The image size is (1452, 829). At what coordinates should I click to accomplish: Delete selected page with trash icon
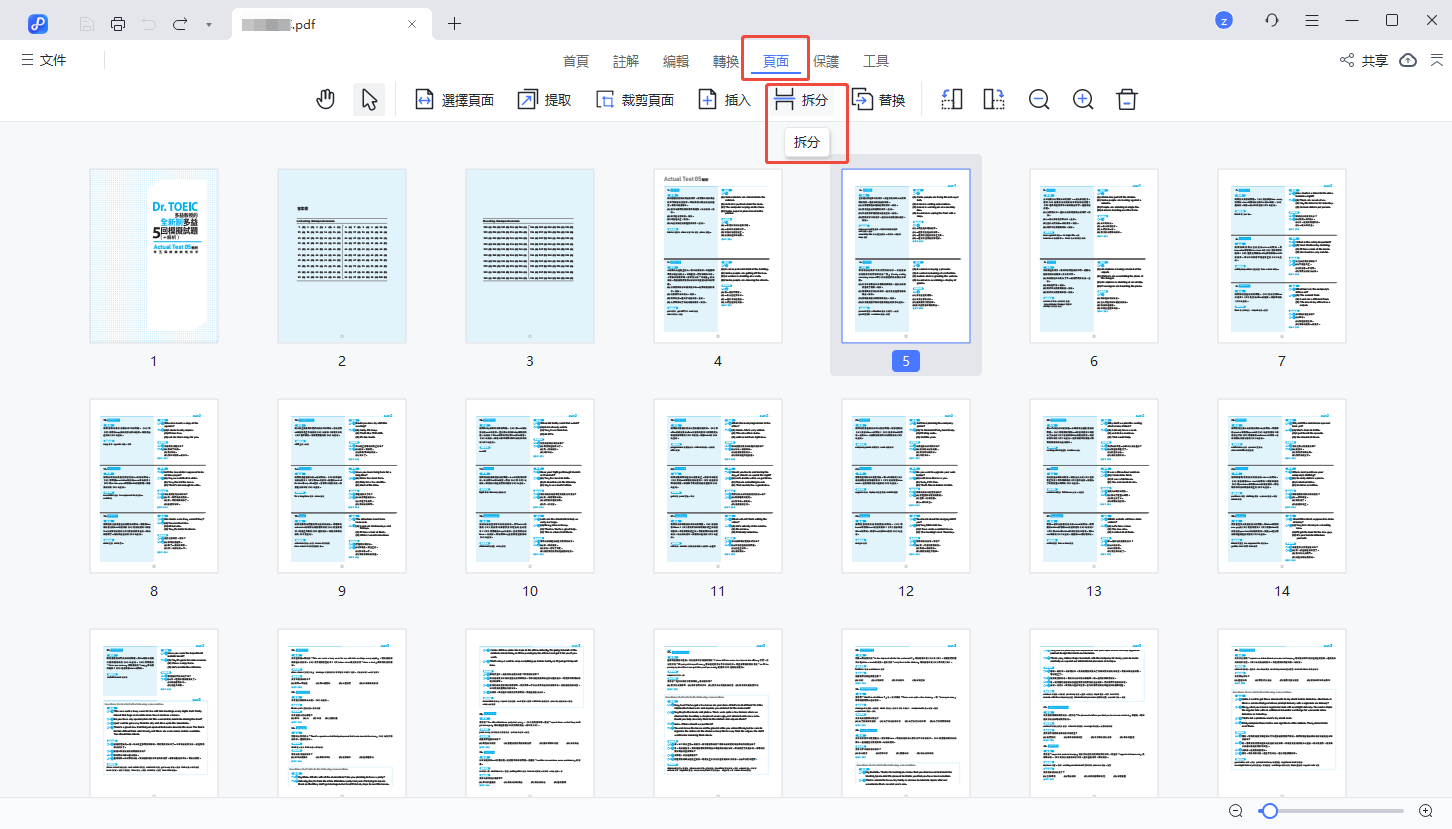[1127, 100]
